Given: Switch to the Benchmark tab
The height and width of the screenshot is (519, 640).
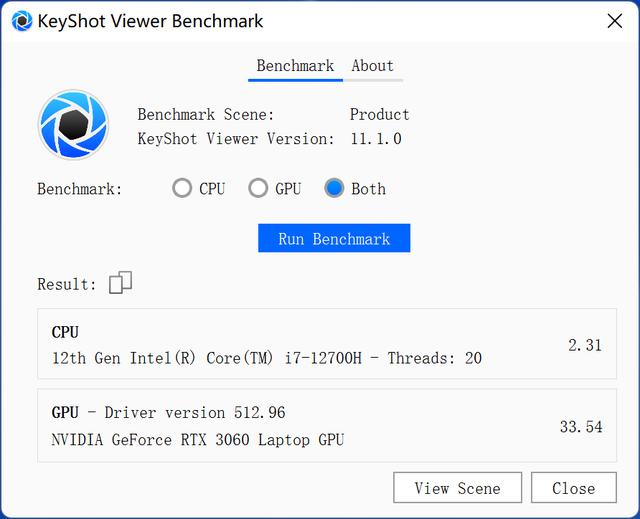Looking at the screenshot, I should pyautogui.click(x=295, y=67).
